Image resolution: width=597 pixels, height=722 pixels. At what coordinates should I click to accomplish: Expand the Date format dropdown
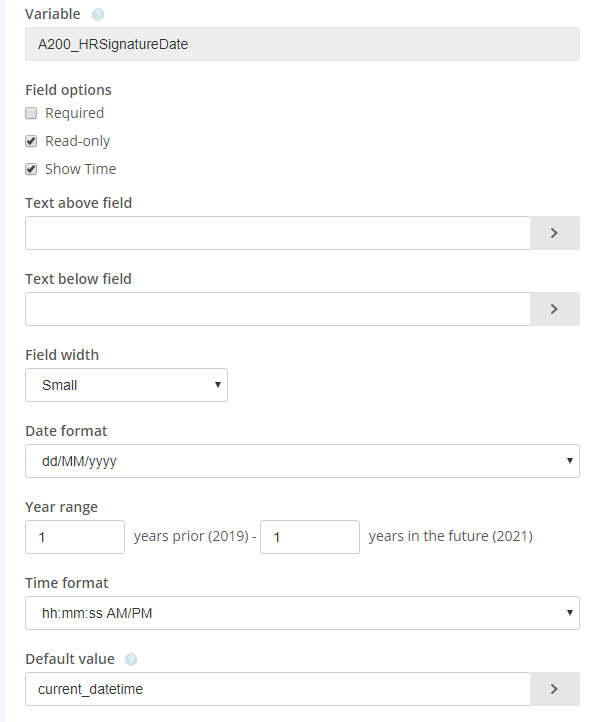(x=302, y=461)
